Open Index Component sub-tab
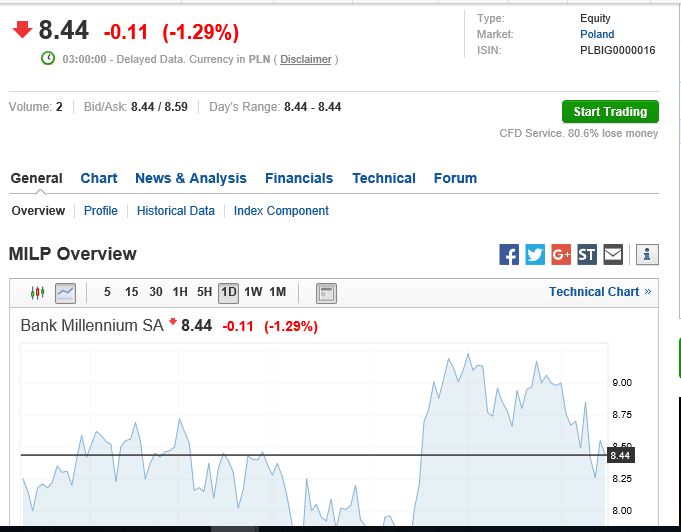This screenshot has height=532, width=681. click(x=281, y=211)
